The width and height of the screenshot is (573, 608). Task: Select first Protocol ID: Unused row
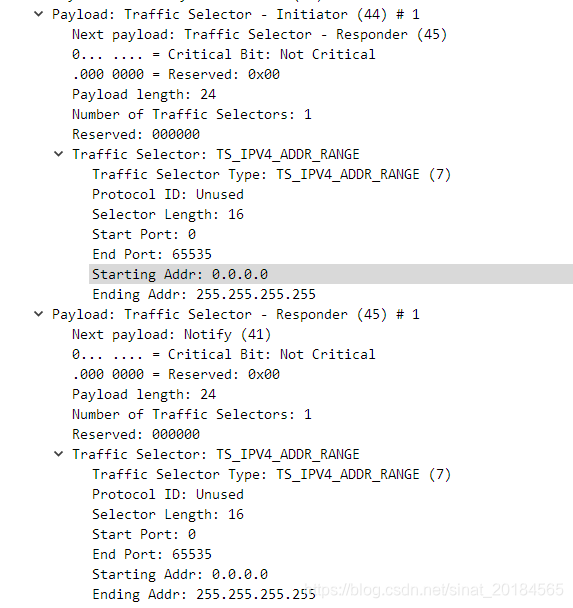point(168,194)
